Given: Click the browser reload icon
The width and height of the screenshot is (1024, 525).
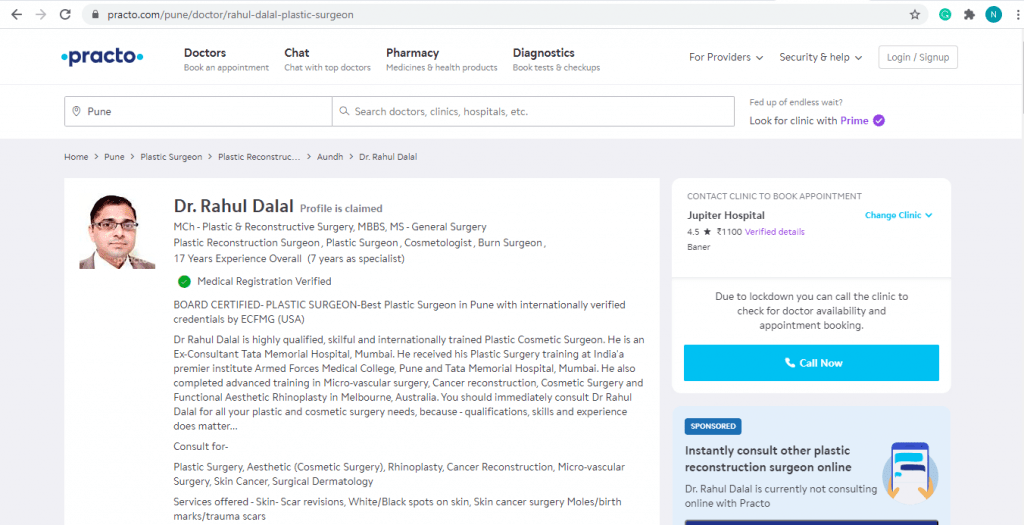Looking at the screenshot, I should (x=65, y=15).
